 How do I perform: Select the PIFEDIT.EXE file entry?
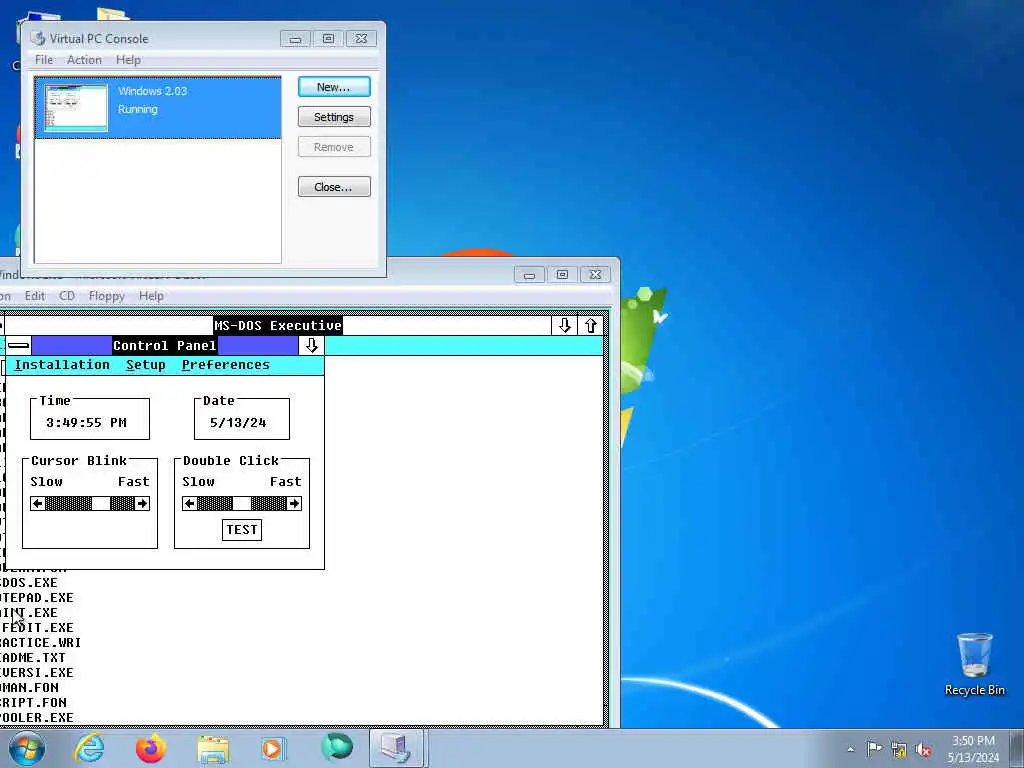click(x=37, y=628)
